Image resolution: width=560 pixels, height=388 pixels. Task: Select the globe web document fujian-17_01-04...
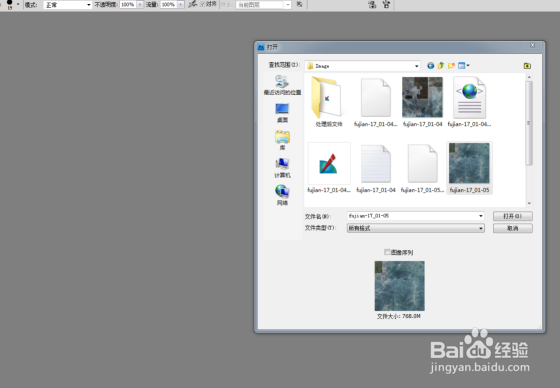pyautogui.click(x=469, y=102)
